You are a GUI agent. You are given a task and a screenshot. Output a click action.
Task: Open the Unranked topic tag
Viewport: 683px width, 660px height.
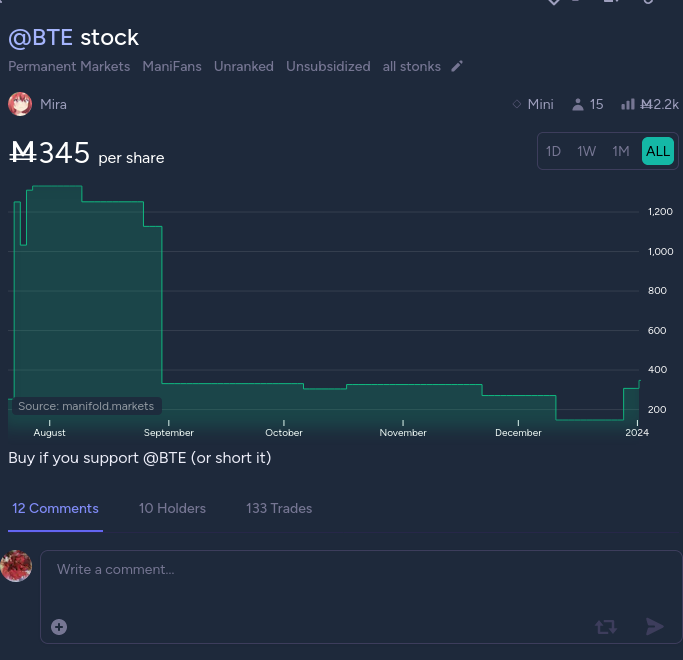coord(243,66)
